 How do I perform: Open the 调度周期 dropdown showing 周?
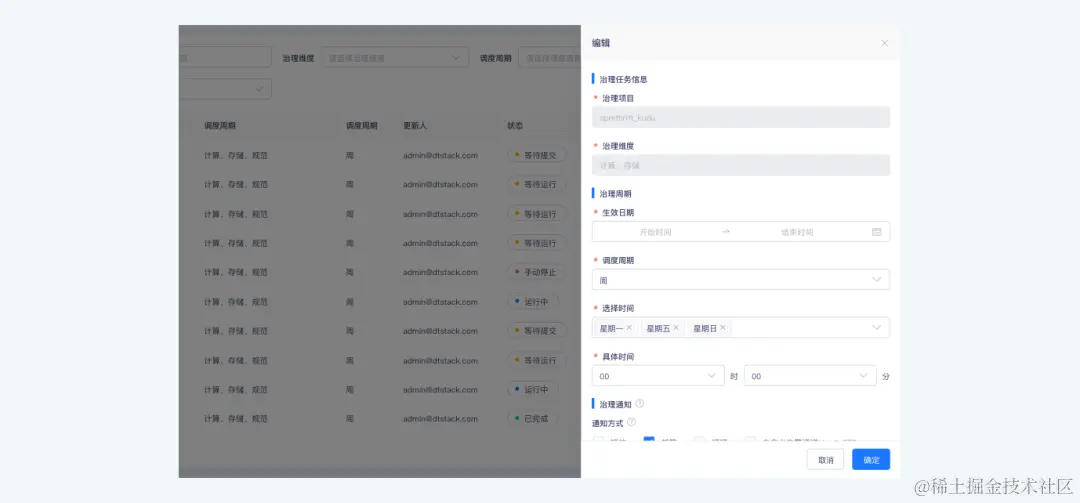pos(740,280)
